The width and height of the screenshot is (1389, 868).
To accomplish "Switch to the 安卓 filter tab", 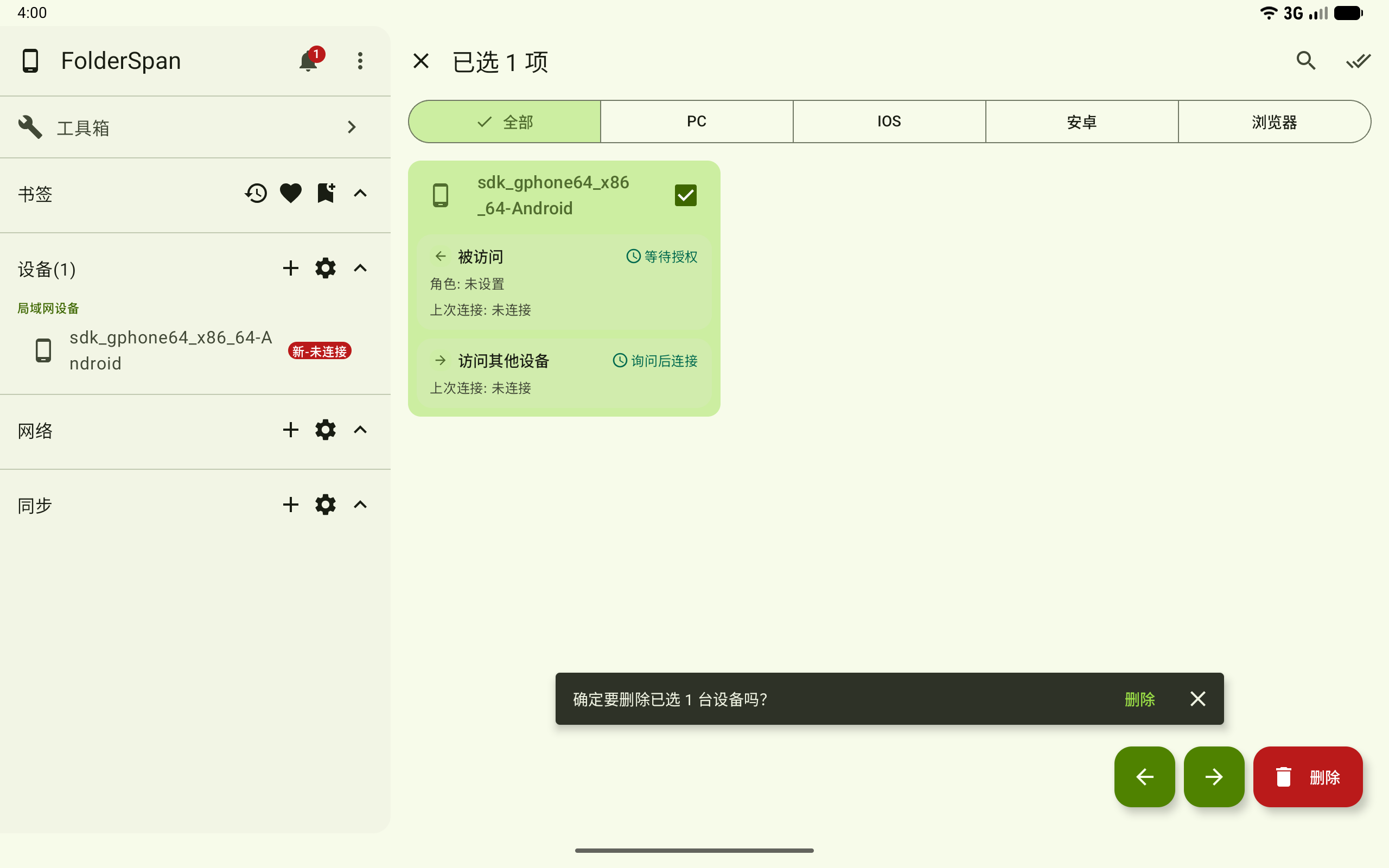I will [1082, 122].
